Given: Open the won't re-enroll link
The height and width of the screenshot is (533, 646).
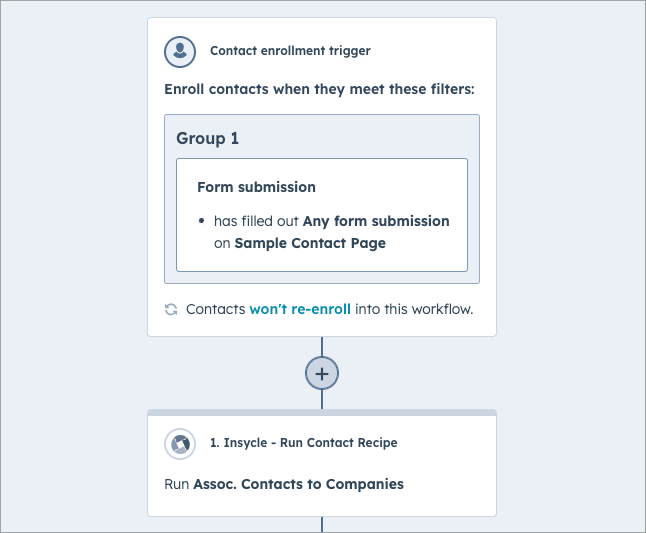Looking at the screenshot, I should [x=300, y=309].
